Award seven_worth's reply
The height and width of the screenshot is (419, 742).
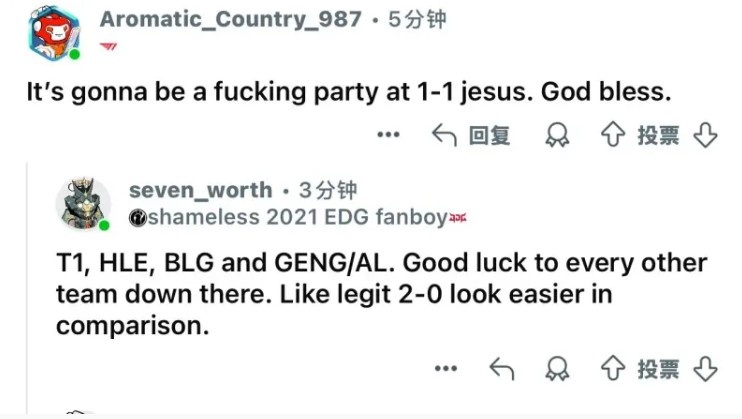pos(559,369)
